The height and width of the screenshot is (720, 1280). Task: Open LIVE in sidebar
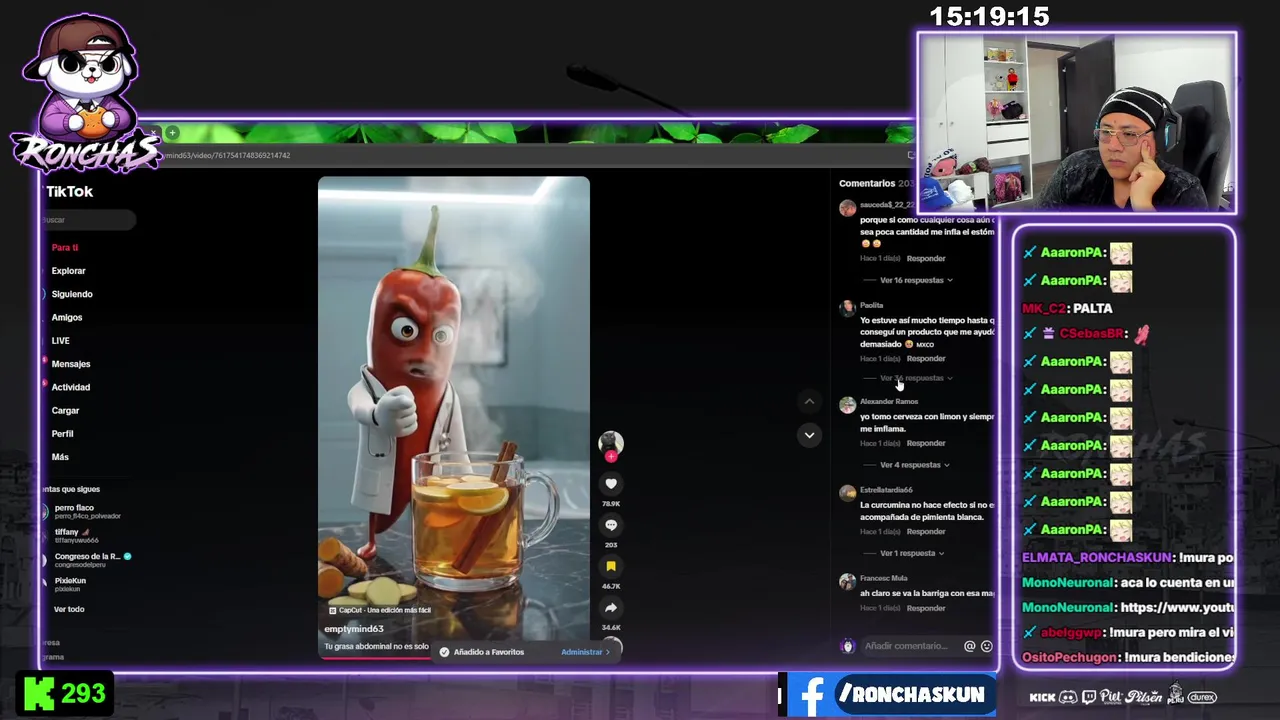point(61,341)
